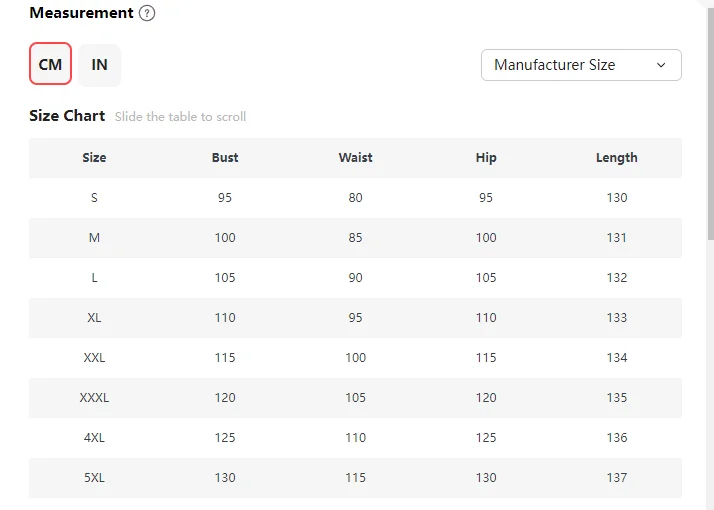Click the page vertical scrollbar thumb

[710, 120]
